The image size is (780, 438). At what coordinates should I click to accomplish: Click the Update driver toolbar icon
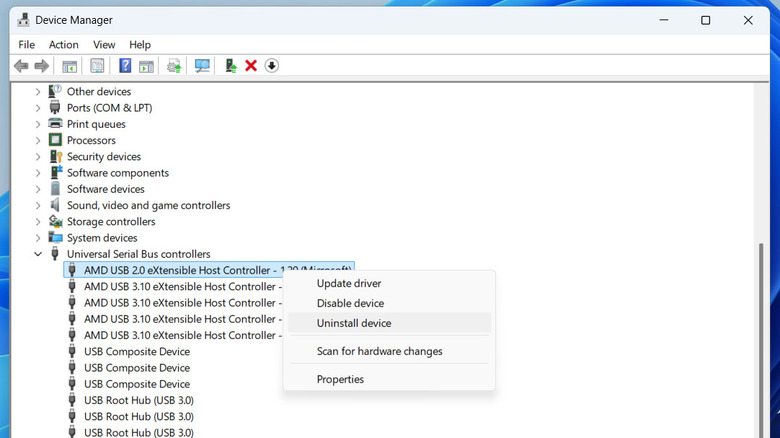(231, 66)
